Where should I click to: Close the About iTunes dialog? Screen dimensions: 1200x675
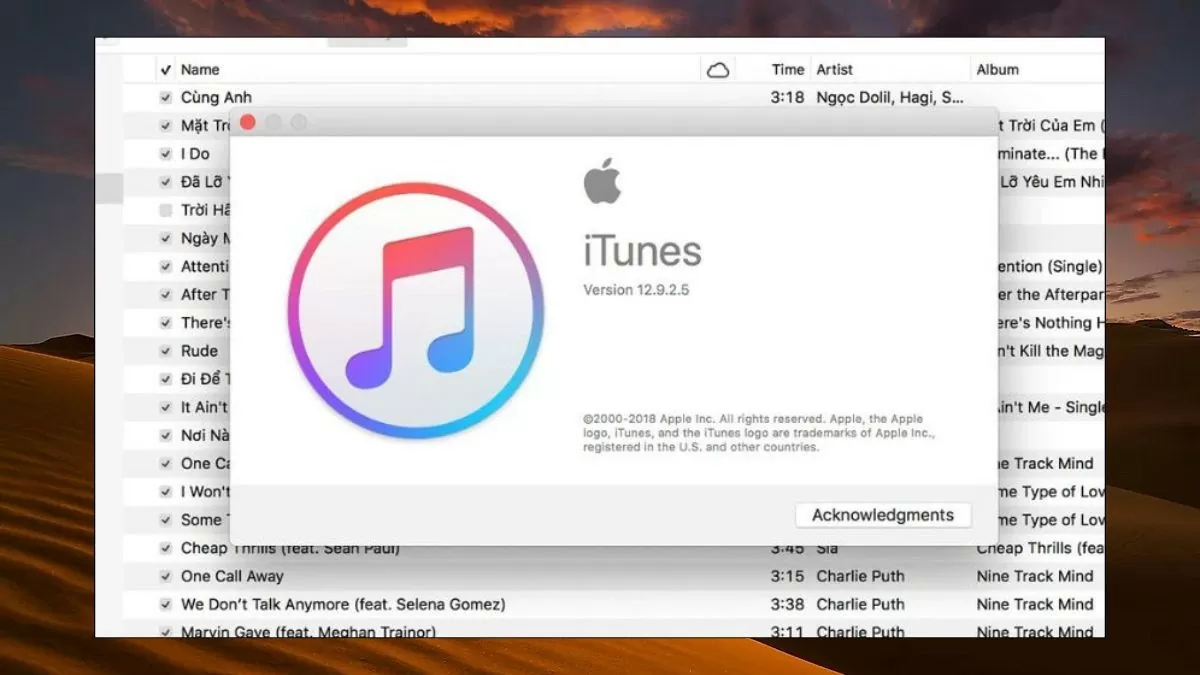pyautogui.click(x=248, y=122)
